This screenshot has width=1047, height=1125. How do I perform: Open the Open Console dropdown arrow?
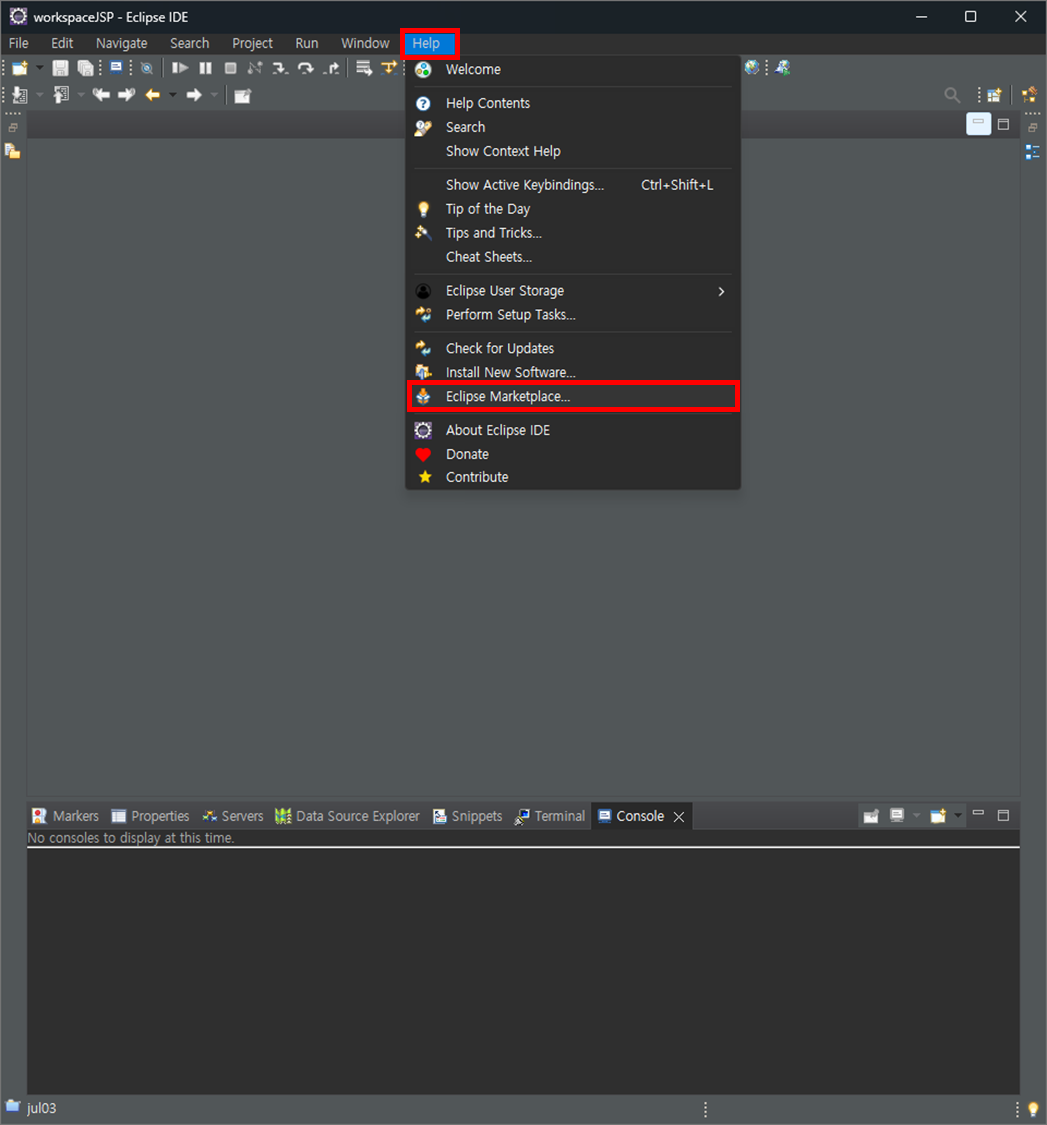pyautogui.click(x=958, y=816)
